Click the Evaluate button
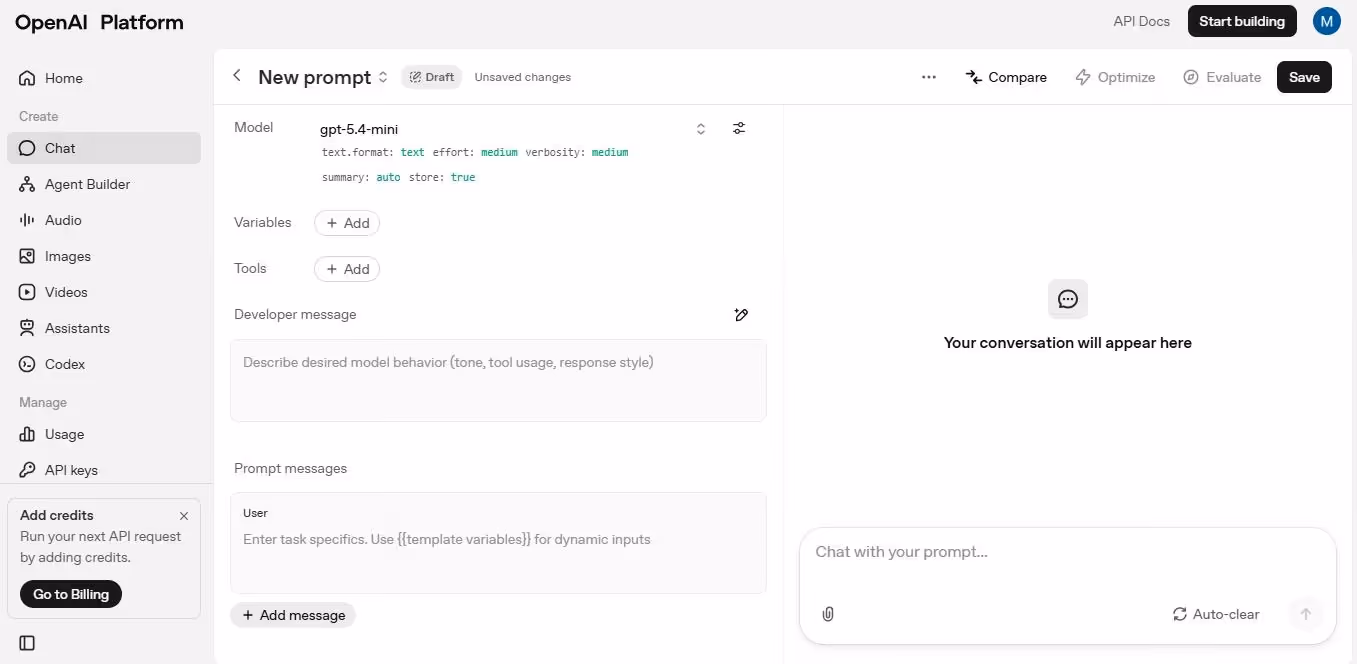Viewport: 1357px width, 664px height. click(x=1221, y=77)
